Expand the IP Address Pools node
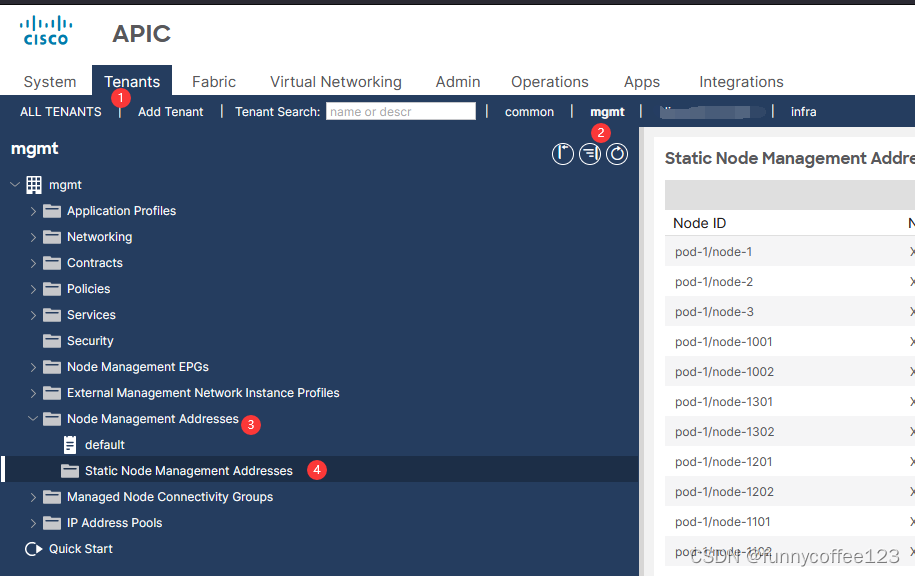The height and width of the screenshot is (576, 915). [33, 523]
